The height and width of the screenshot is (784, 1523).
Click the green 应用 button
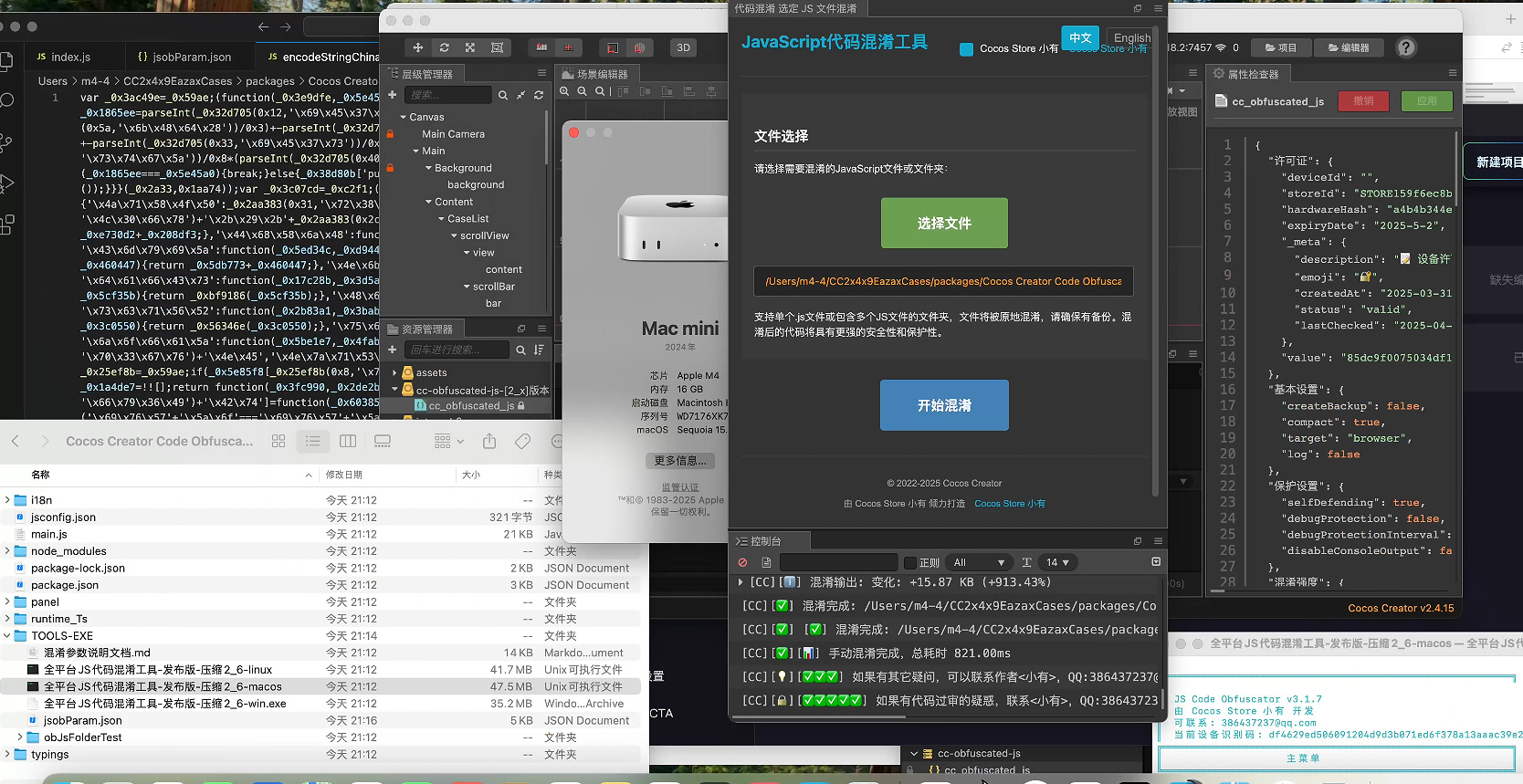1427,101
